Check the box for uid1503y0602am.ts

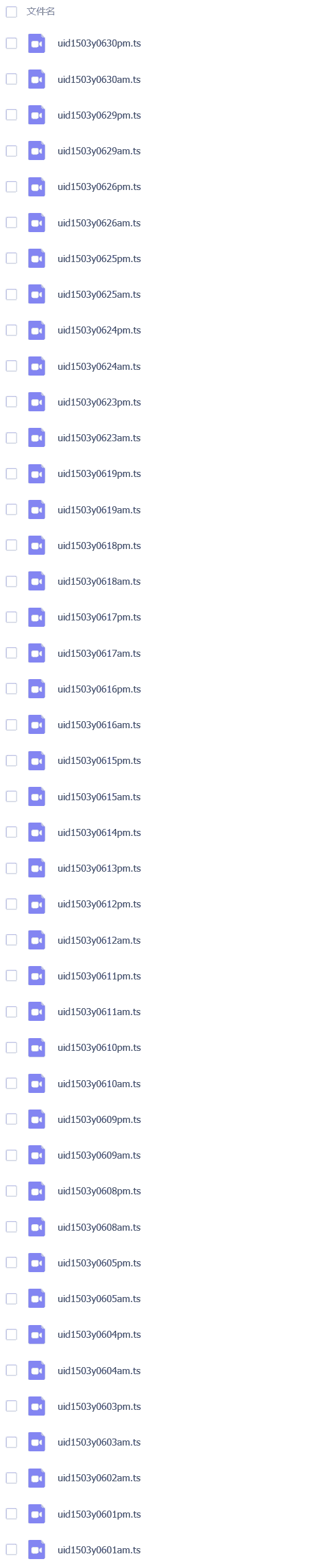(x=11, y=1477)
